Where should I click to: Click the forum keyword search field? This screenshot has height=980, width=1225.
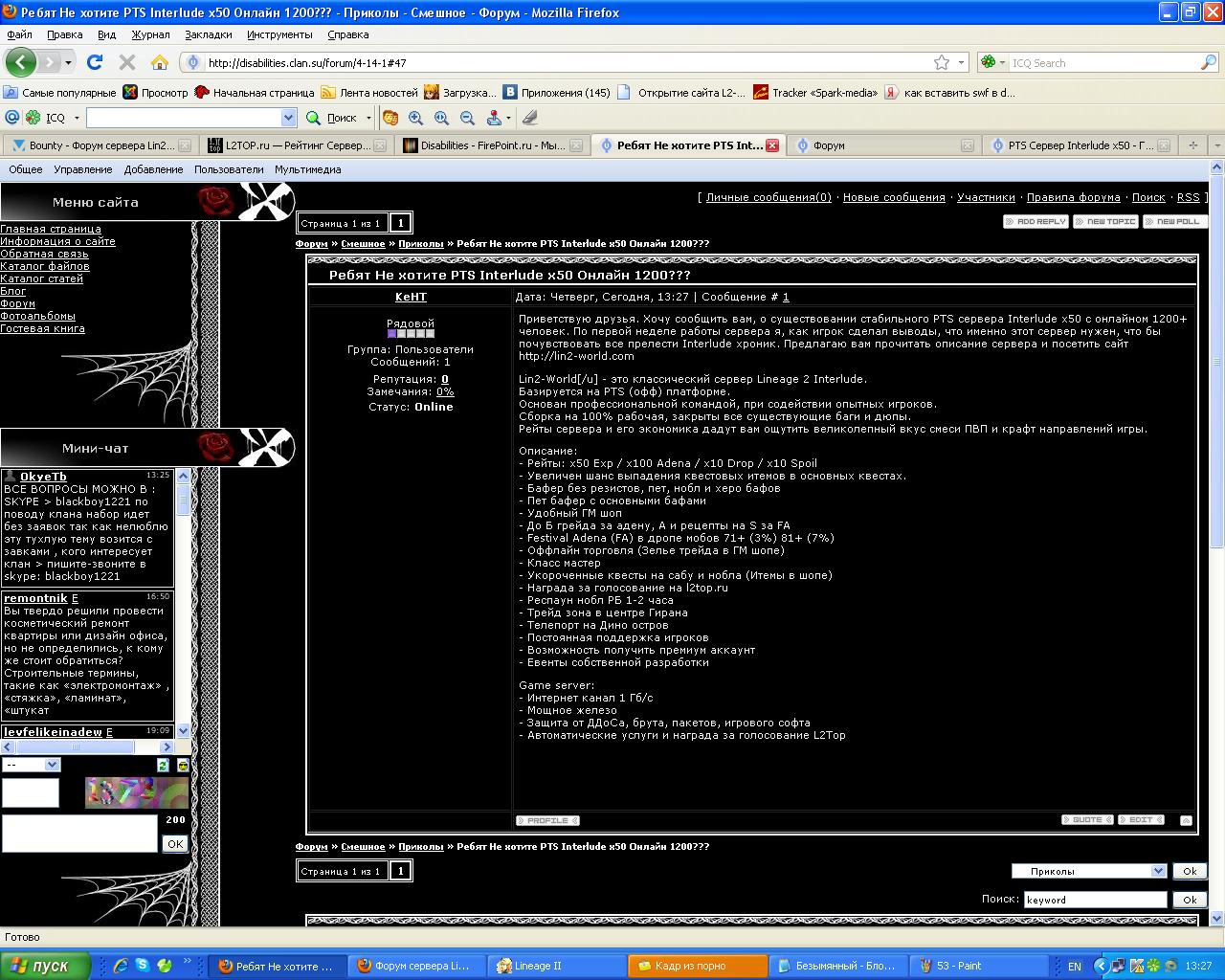click(x=1095, y=900)
